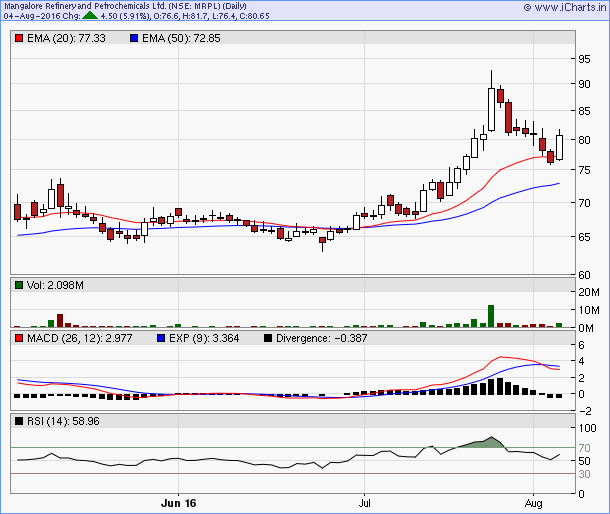Click the red EMA (20) legend swatch
Screen dimensions: 610x514
[x=19, y=38]
